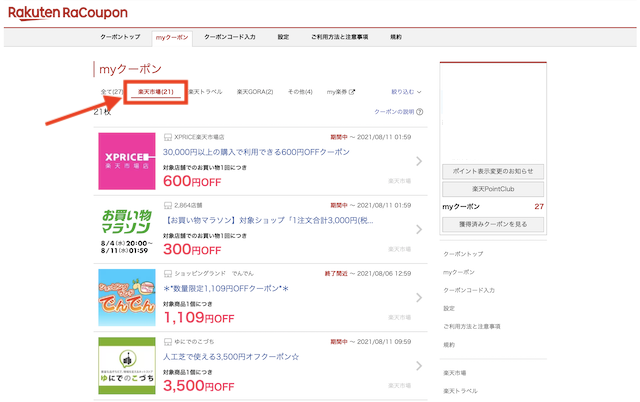
Task: Switch to the その他(4) filter tab
Action: tap(300, 92)
